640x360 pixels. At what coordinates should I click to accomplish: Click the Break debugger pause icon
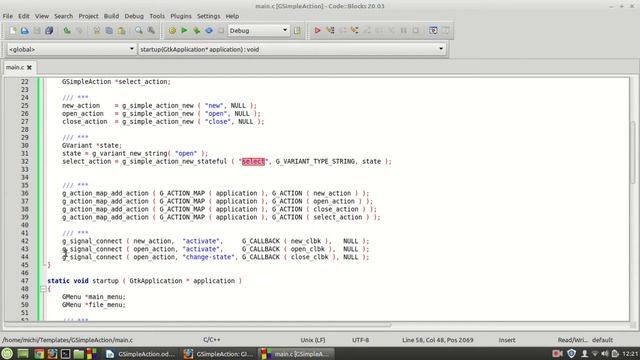[403, 31]
